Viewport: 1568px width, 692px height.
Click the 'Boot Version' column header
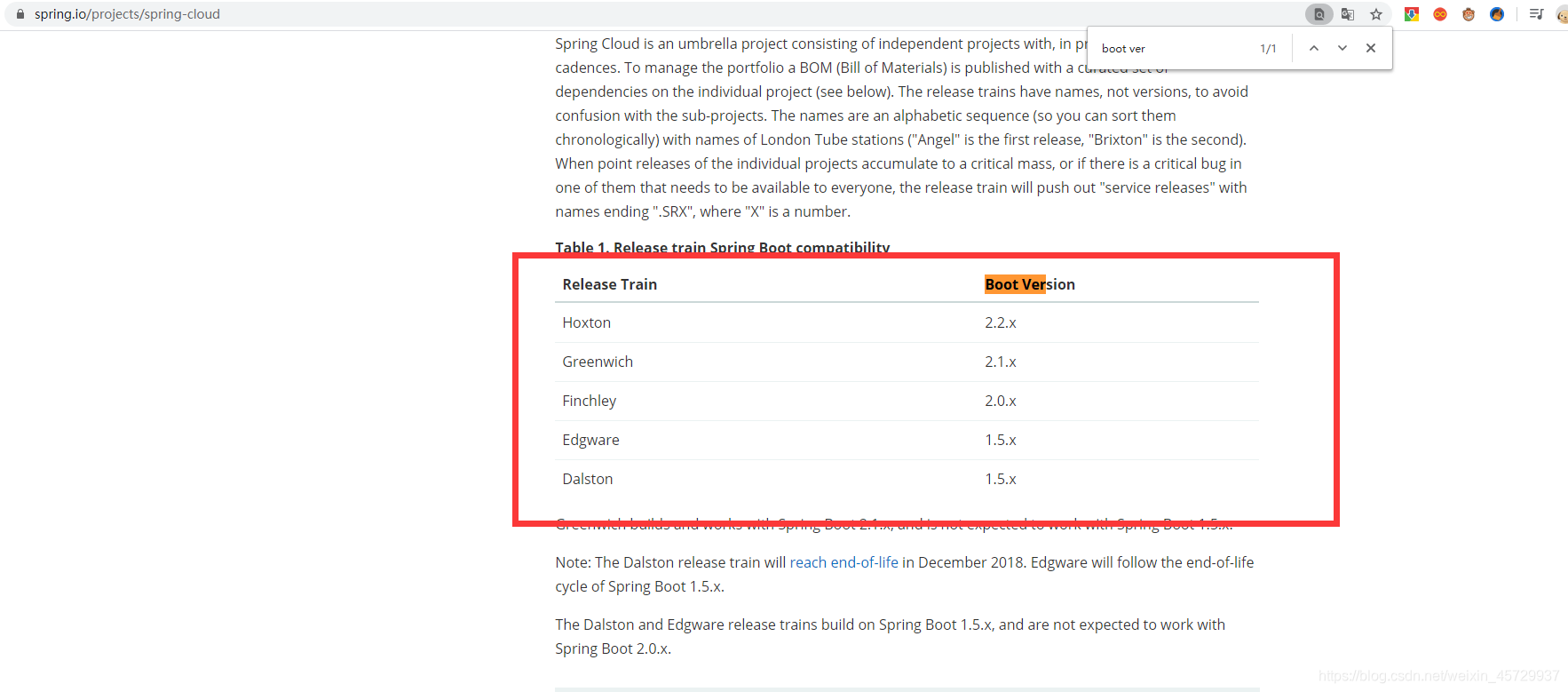point(1030,284)
